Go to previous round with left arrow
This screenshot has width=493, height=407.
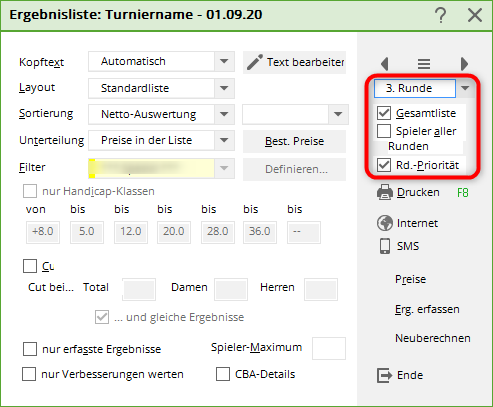pyautogui.click(x=385, y=63)
